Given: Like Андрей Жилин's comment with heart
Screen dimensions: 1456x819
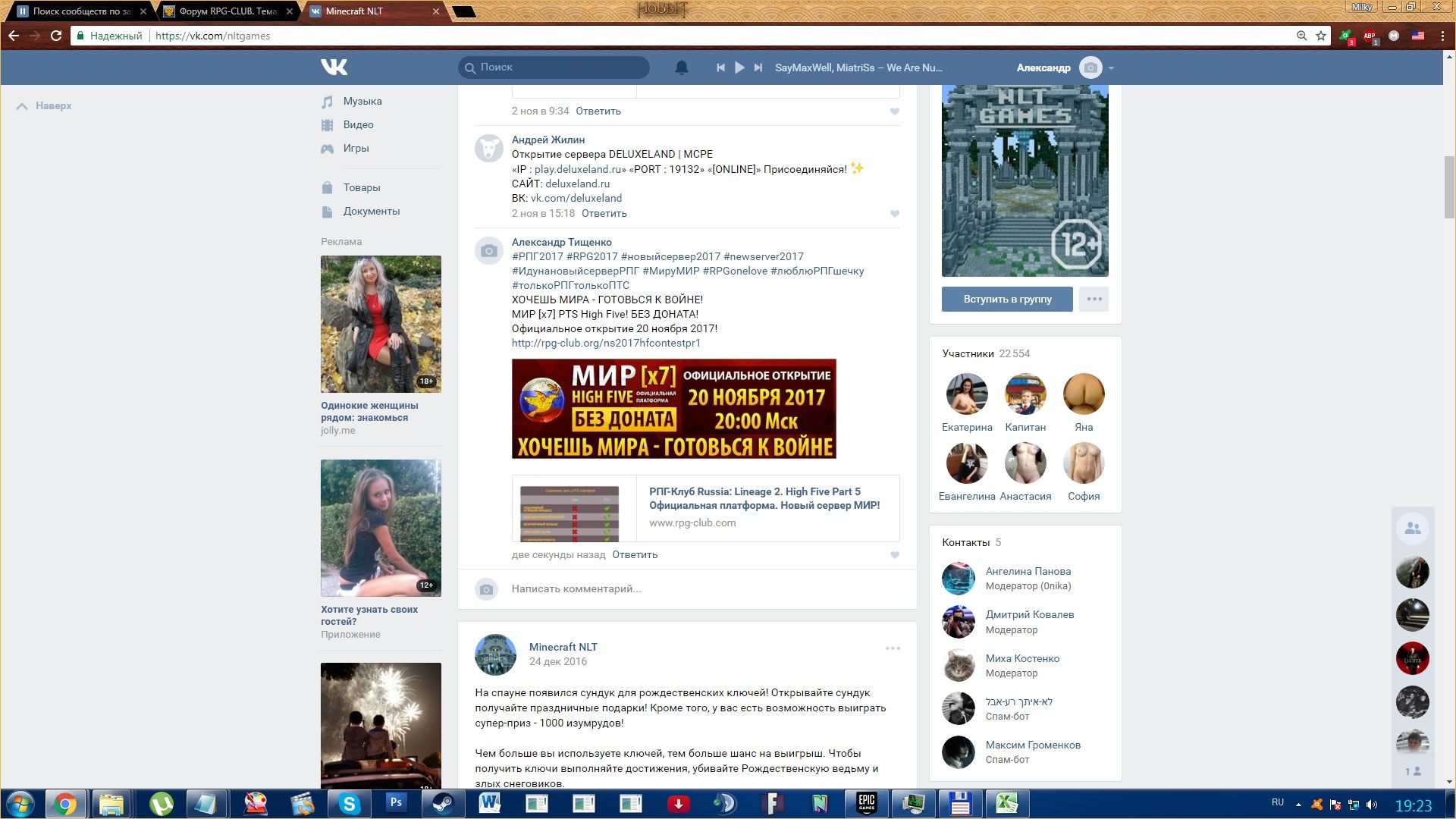Looking at the screenshot, I should click(x=895, y=214).
